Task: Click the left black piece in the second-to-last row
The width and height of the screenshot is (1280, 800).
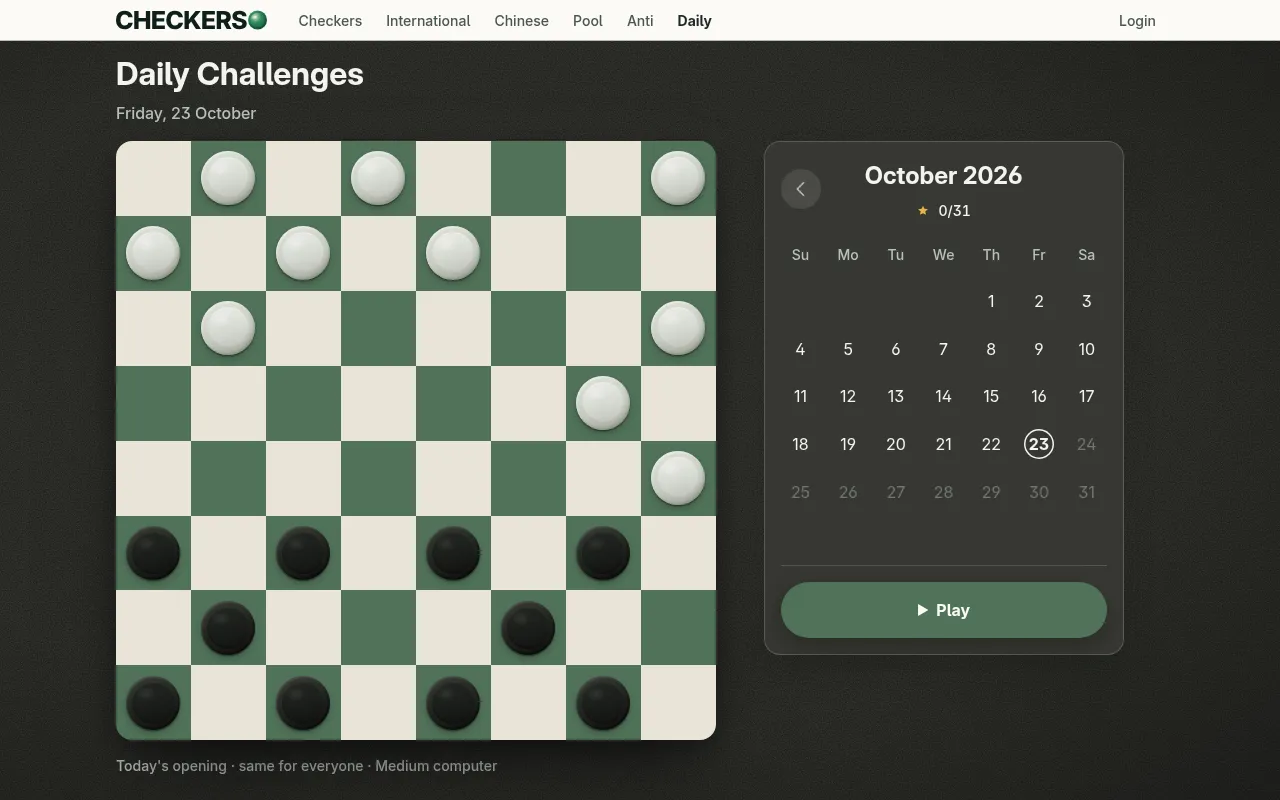Action: [228, 628]
